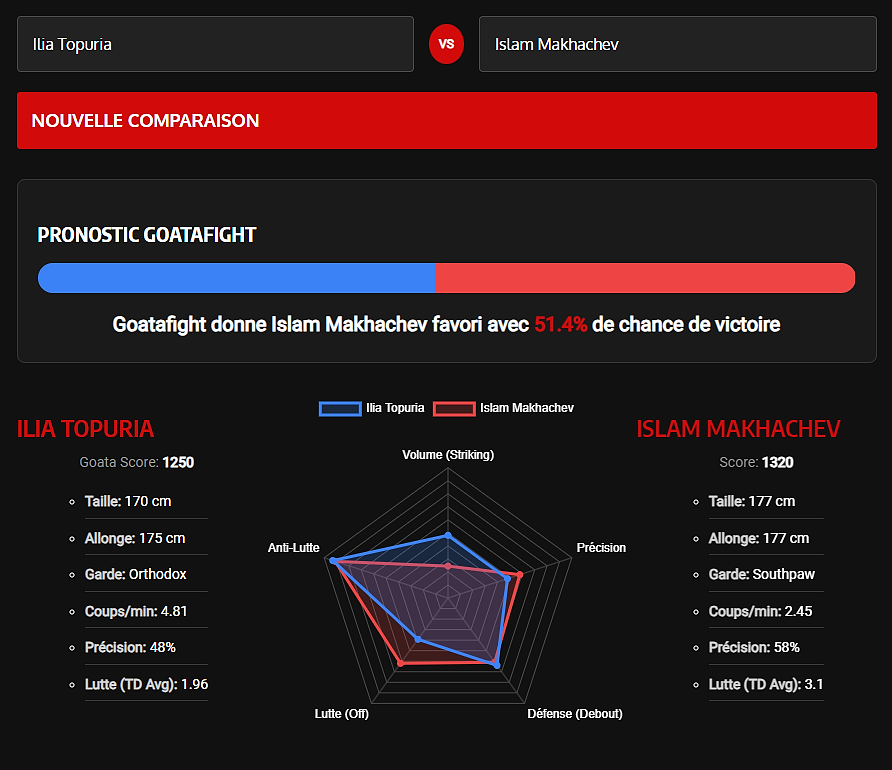Click the blue-red prediction probability bar

(446, 278)
